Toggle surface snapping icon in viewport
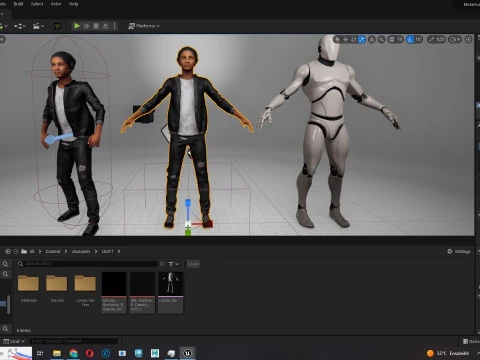This screenshot has height=360, width=480. point(381,40)
